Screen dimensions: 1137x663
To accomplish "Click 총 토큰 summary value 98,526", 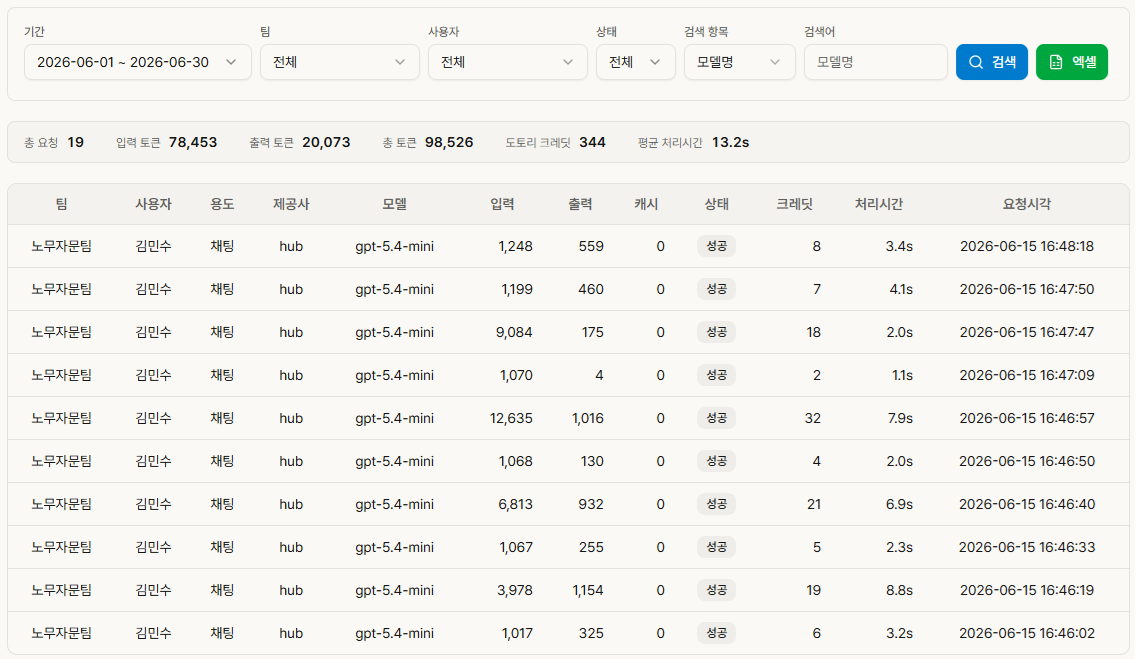I will pos(449,142).
